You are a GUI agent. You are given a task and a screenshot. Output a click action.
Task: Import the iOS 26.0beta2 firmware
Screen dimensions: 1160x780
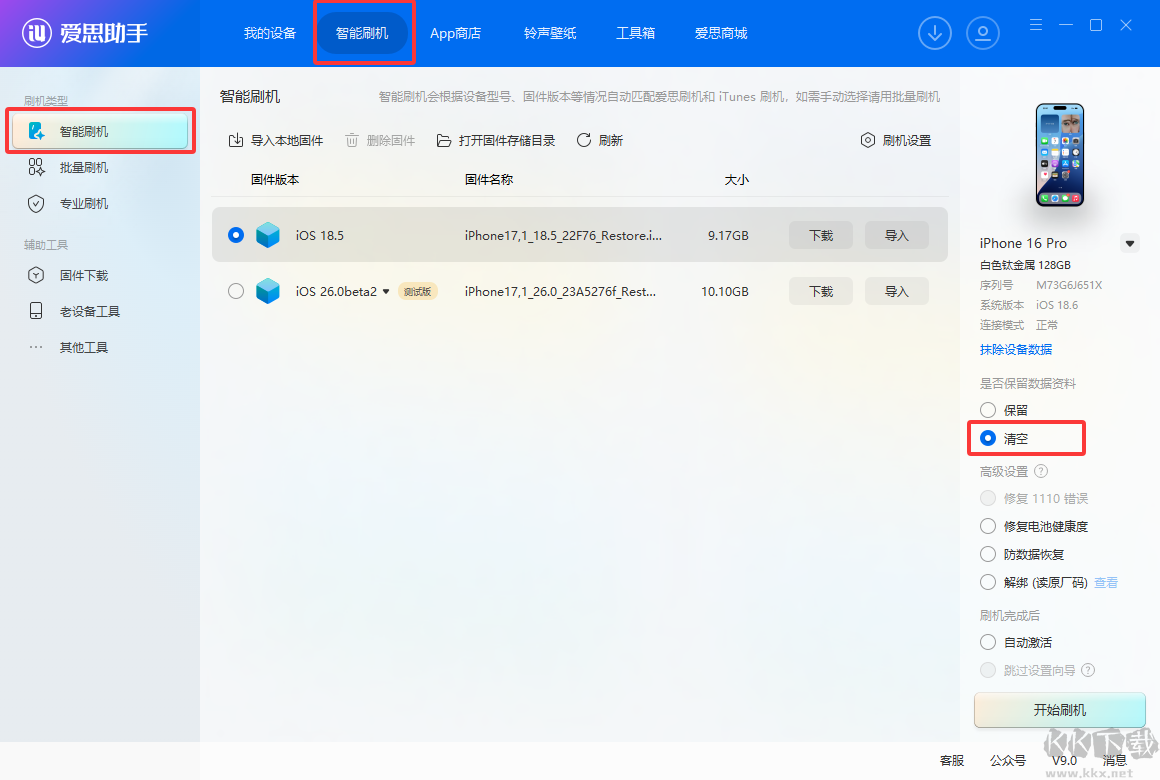tap(896, 291)
